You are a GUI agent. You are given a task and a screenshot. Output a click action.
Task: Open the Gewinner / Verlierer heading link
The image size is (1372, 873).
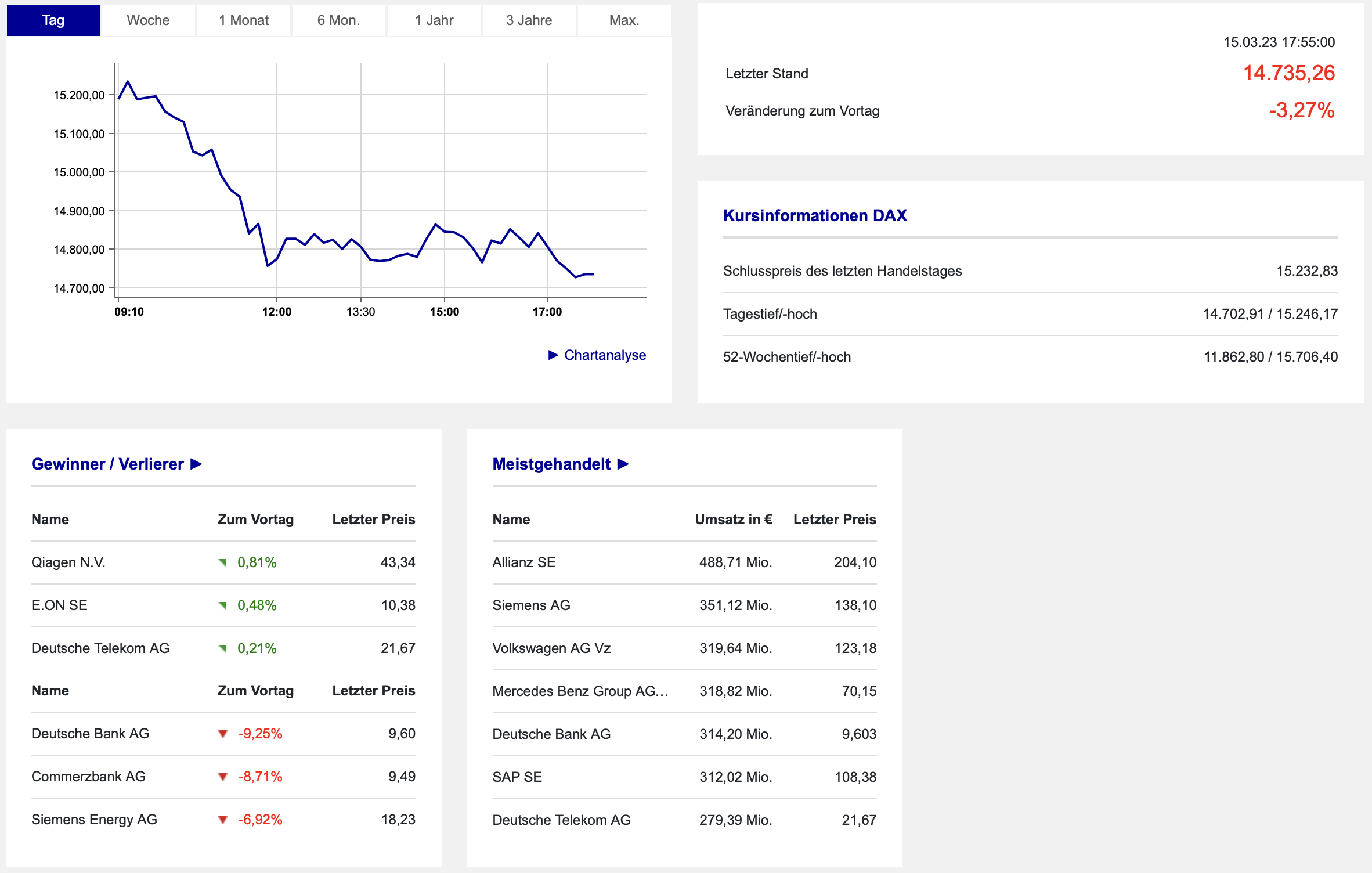pos(107,464)
